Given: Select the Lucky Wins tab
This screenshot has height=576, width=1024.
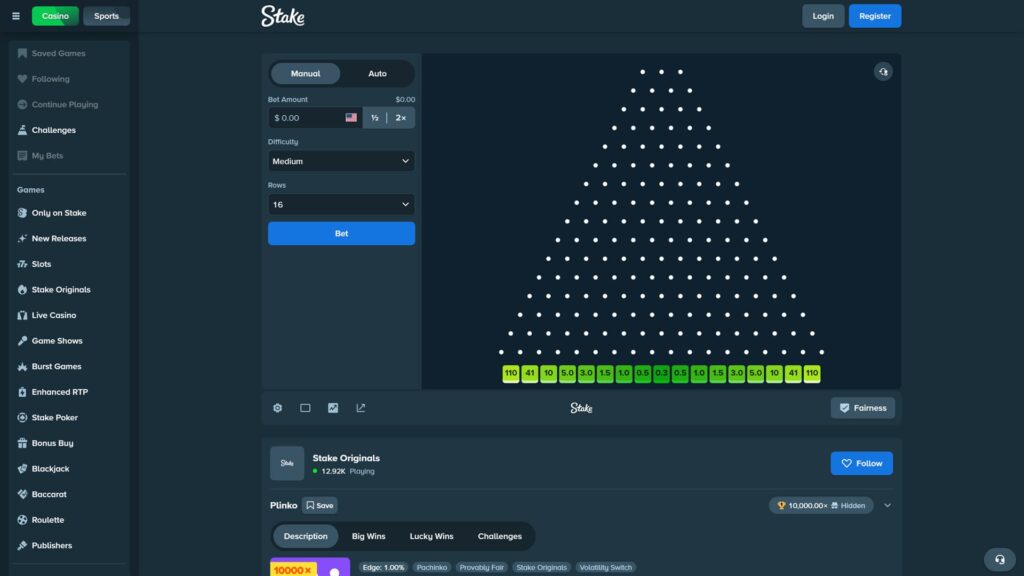Looking at the screenshot, I should (x=432, y=536).
